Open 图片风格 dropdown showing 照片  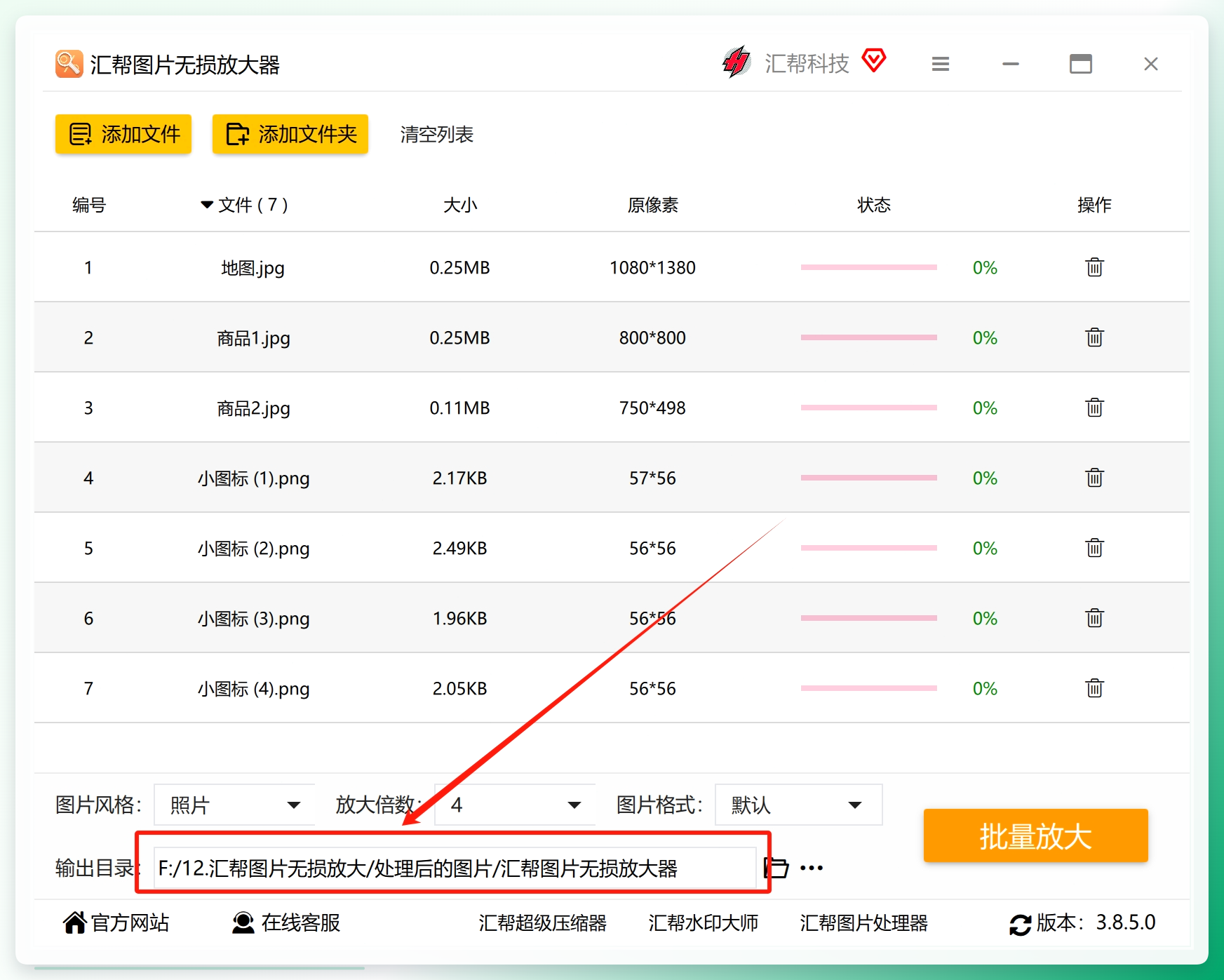tap(234, 805)
